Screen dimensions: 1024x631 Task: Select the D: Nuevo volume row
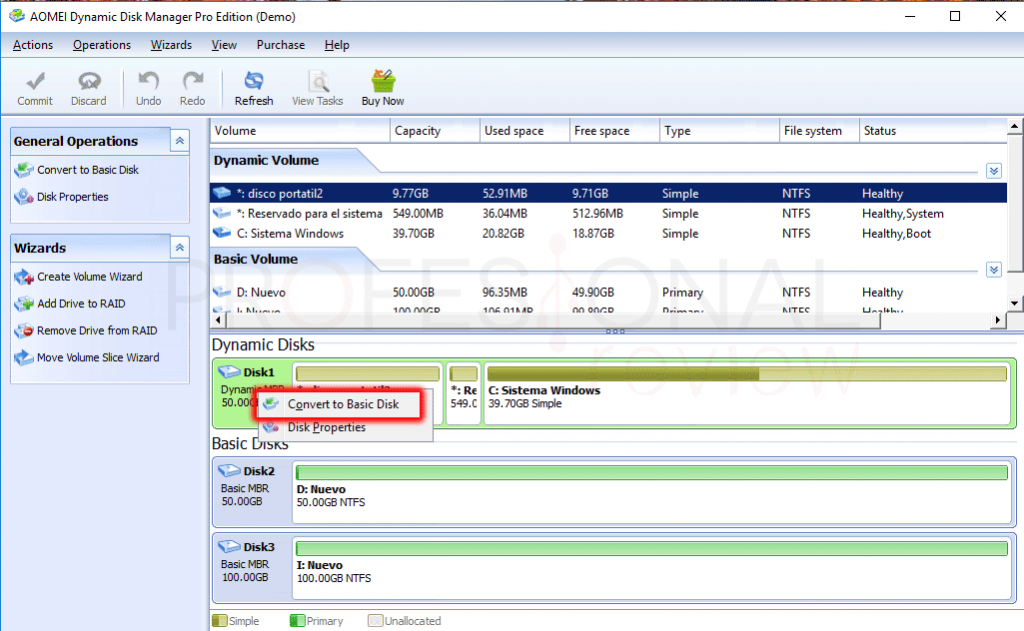point(608,292)
